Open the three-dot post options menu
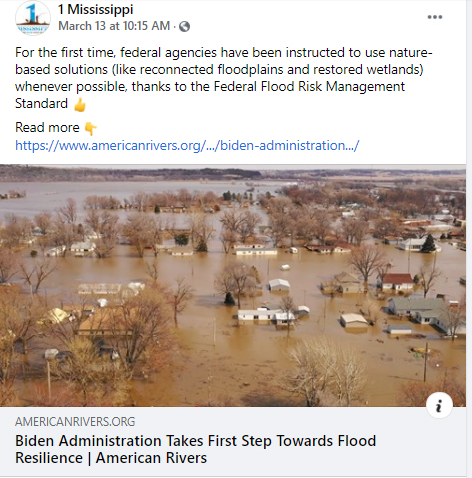 [x=435, y=17]
